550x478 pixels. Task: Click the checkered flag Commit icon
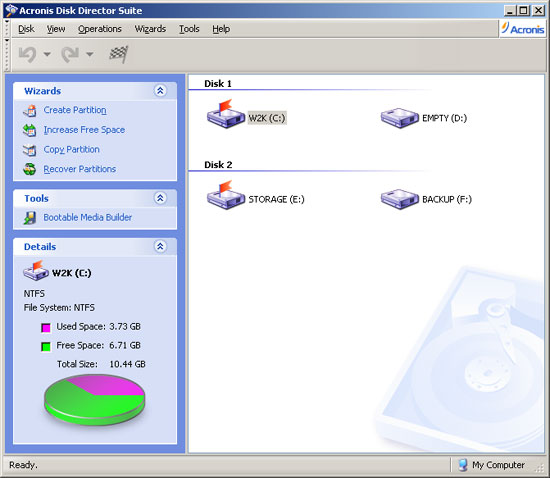(x=119, y=54)
